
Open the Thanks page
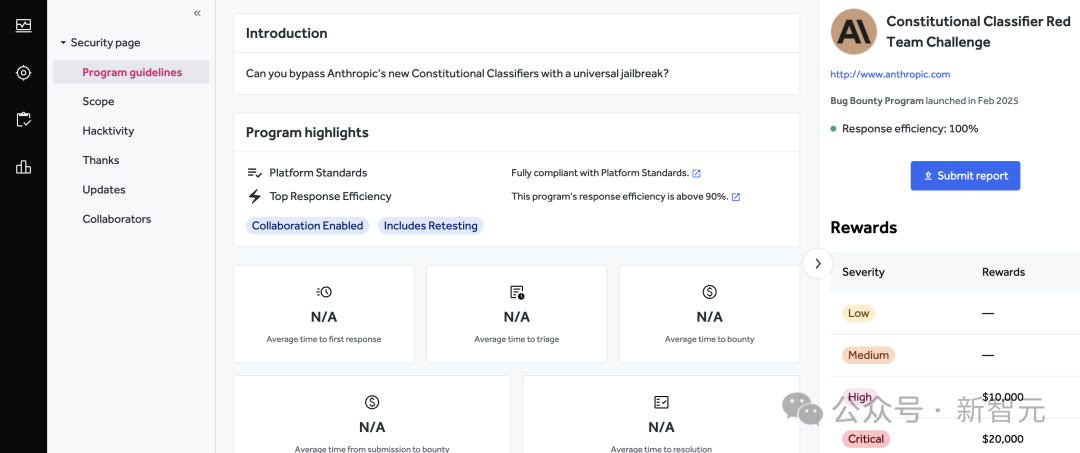click(x=101, y=160)
